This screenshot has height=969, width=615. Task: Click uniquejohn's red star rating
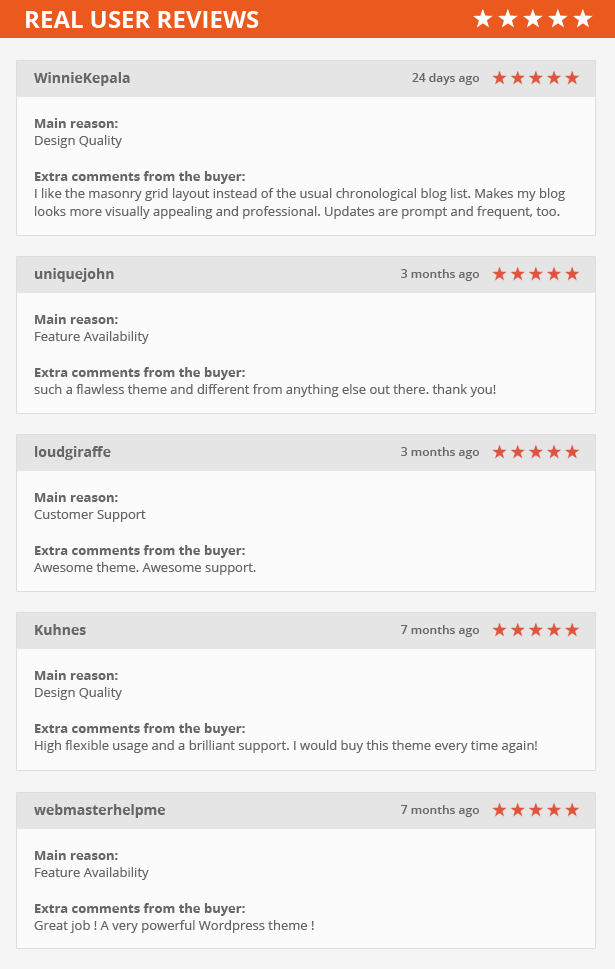click(536, 274)
